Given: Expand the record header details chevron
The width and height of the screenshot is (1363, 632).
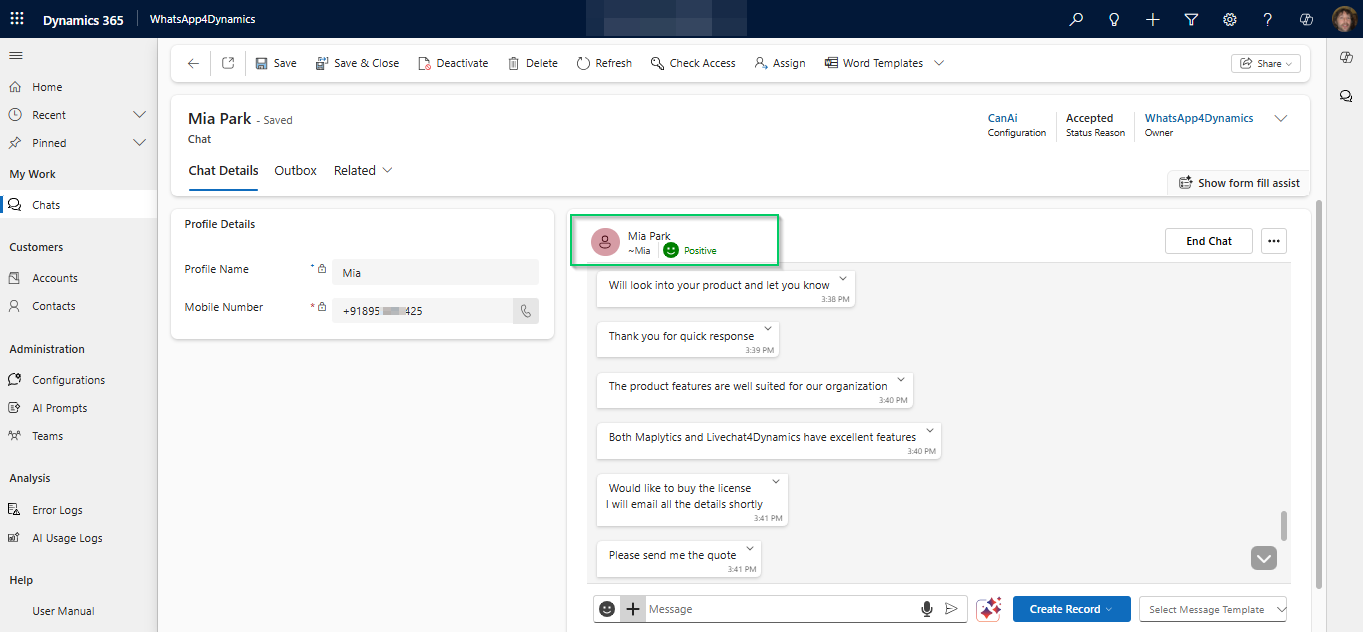Looking at the screenshot, I should (1280, 119).
